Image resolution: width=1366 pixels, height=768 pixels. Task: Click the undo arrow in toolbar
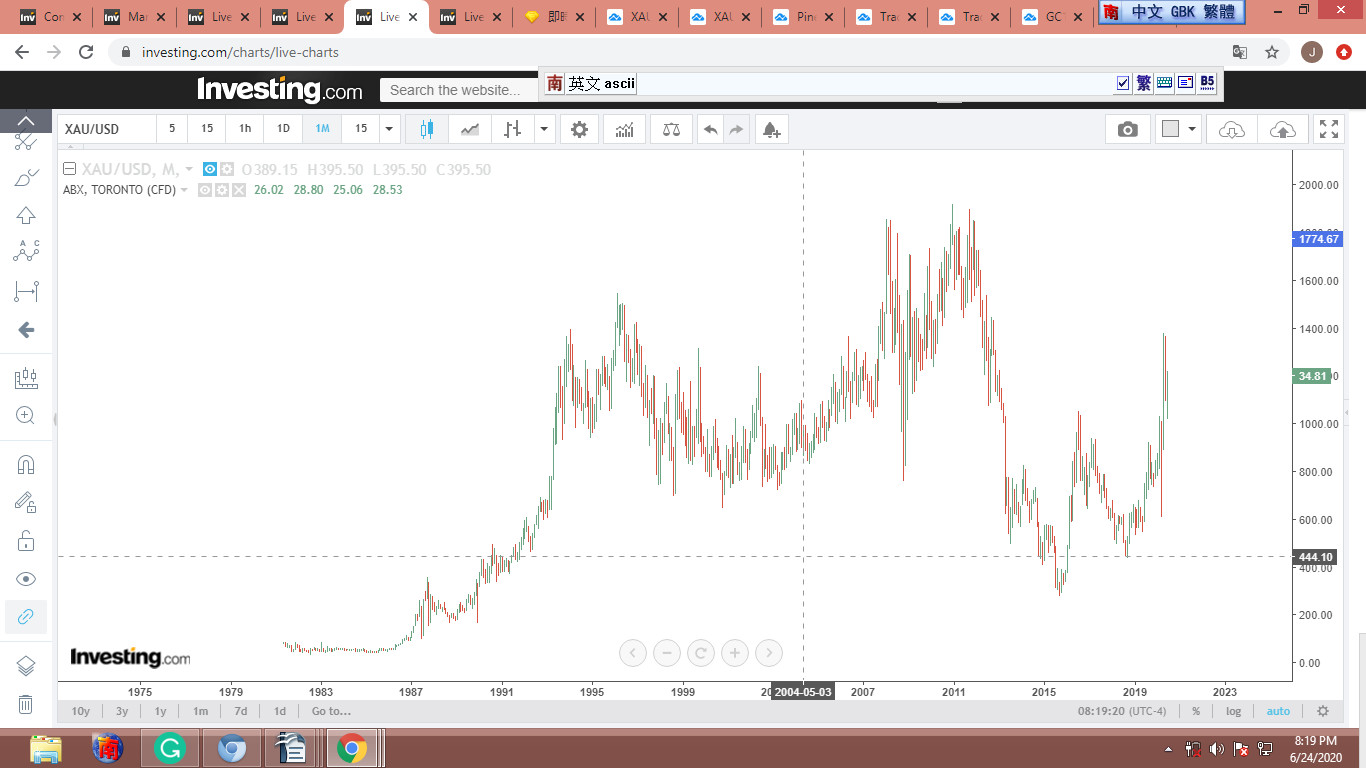[x=710, y=129]
